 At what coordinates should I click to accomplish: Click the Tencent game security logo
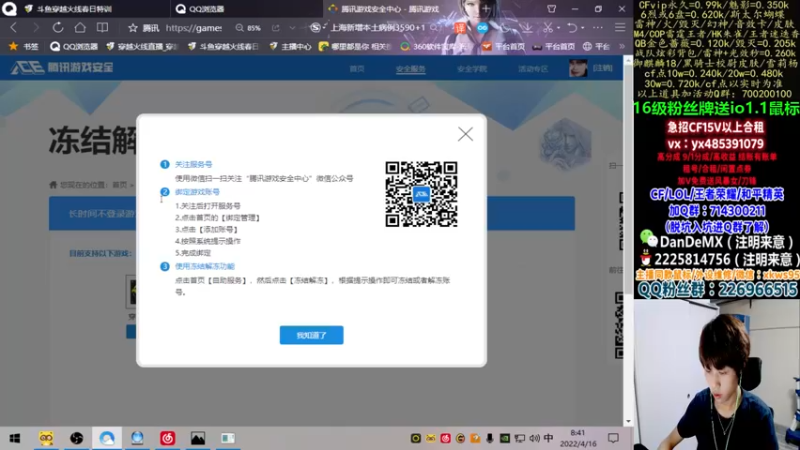(62, 67)
